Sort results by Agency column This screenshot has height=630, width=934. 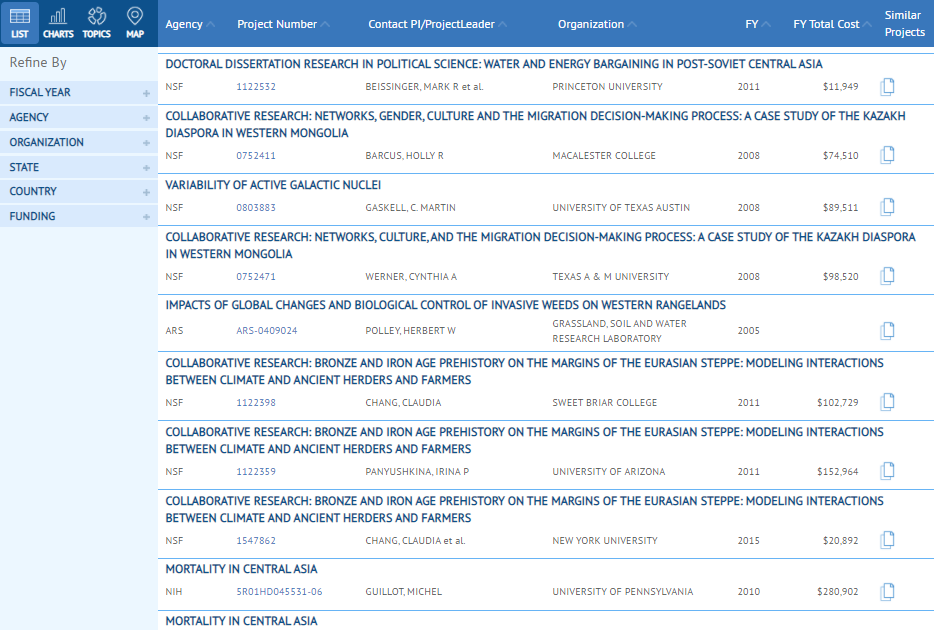coord(190,24)
